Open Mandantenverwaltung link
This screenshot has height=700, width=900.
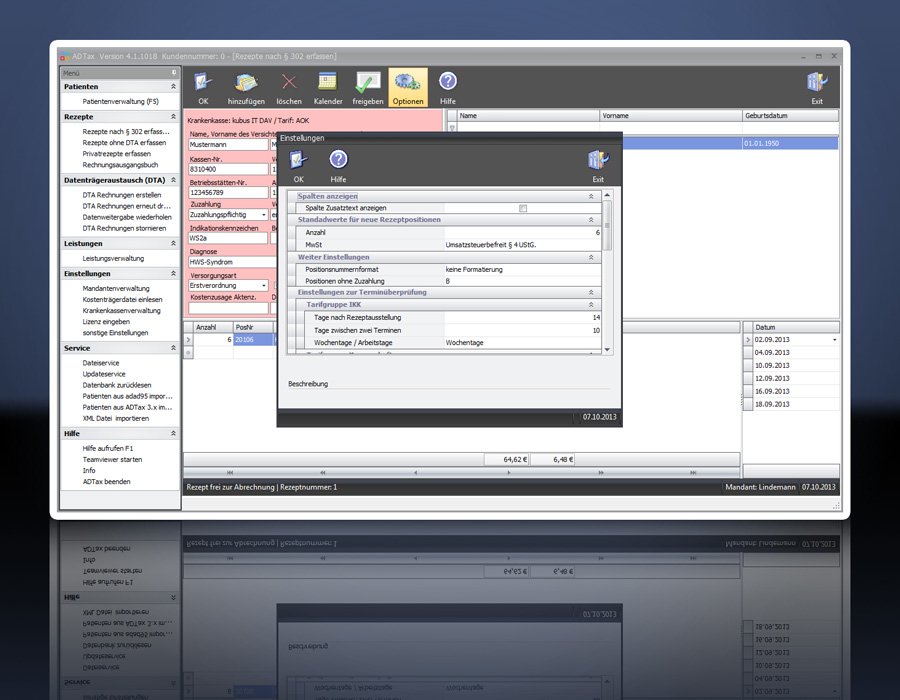tap(116, 289)
